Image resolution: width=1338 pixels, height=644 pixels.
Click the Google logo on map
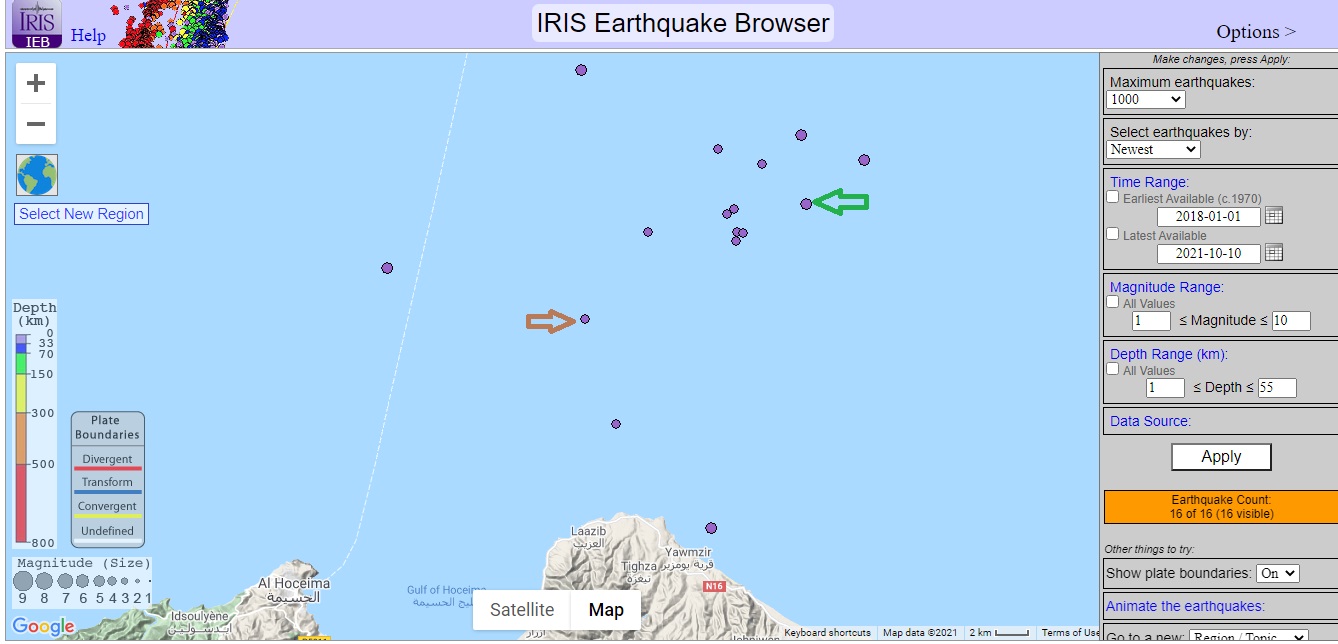point(43,627)
